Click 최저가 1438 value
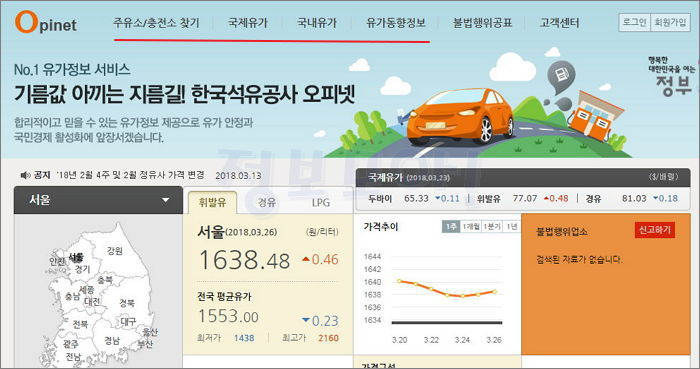The width and height of the screenshot is (700, 369). [244, 338]
